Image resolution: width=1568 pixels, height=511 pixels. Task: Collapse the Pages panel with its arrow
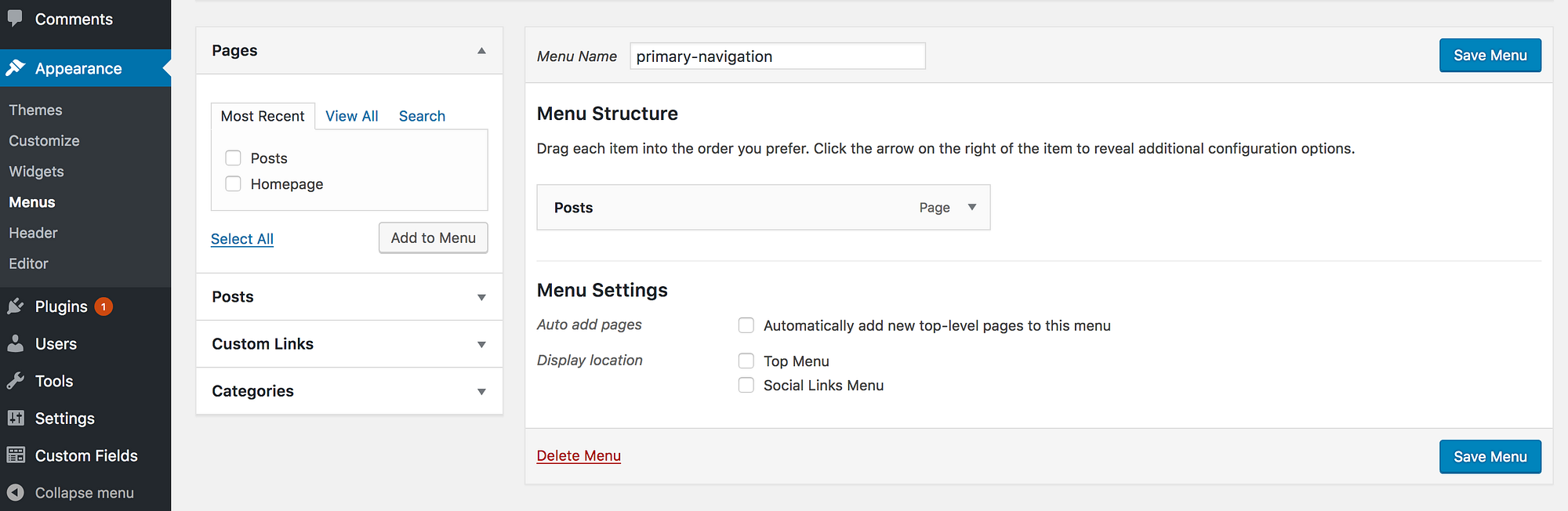coord(481,51)
